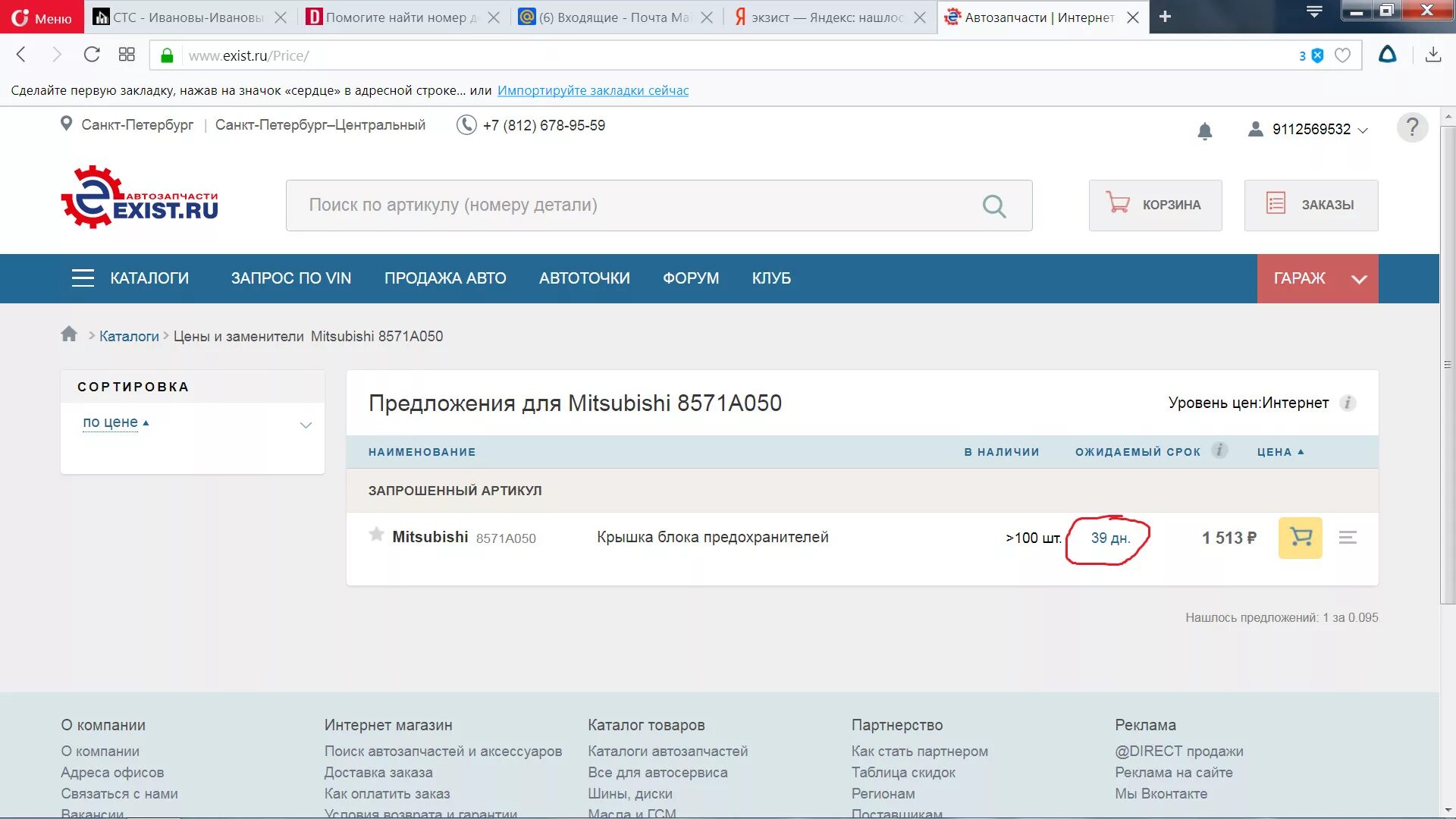Screen dimensions: 1456x819
Task: Star the Mitsubishi part as favorite
Action: 376,535
